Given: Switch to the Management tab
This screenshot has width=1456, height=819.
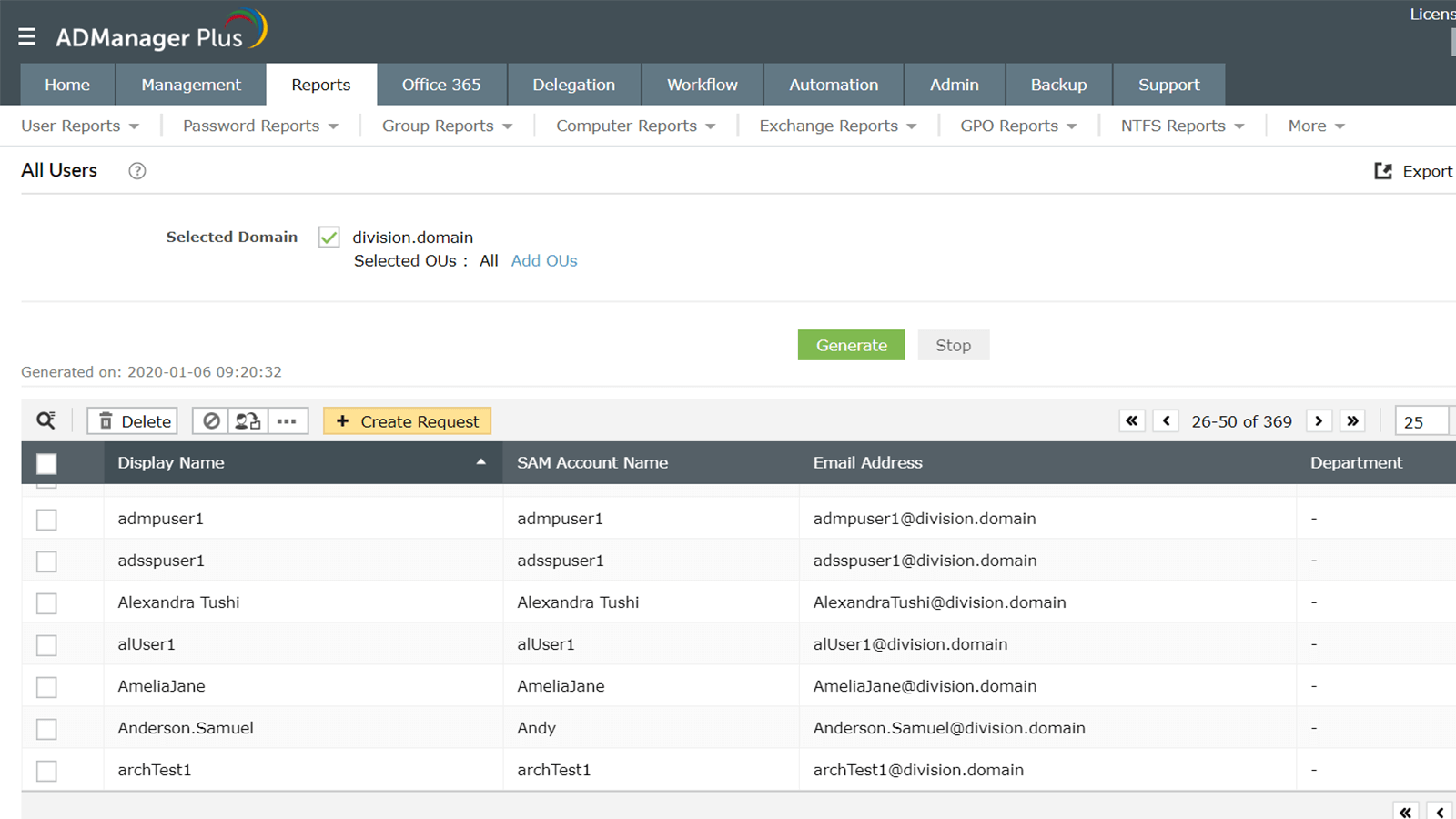Looking at the screenshot, I should (x=191, y=85).
